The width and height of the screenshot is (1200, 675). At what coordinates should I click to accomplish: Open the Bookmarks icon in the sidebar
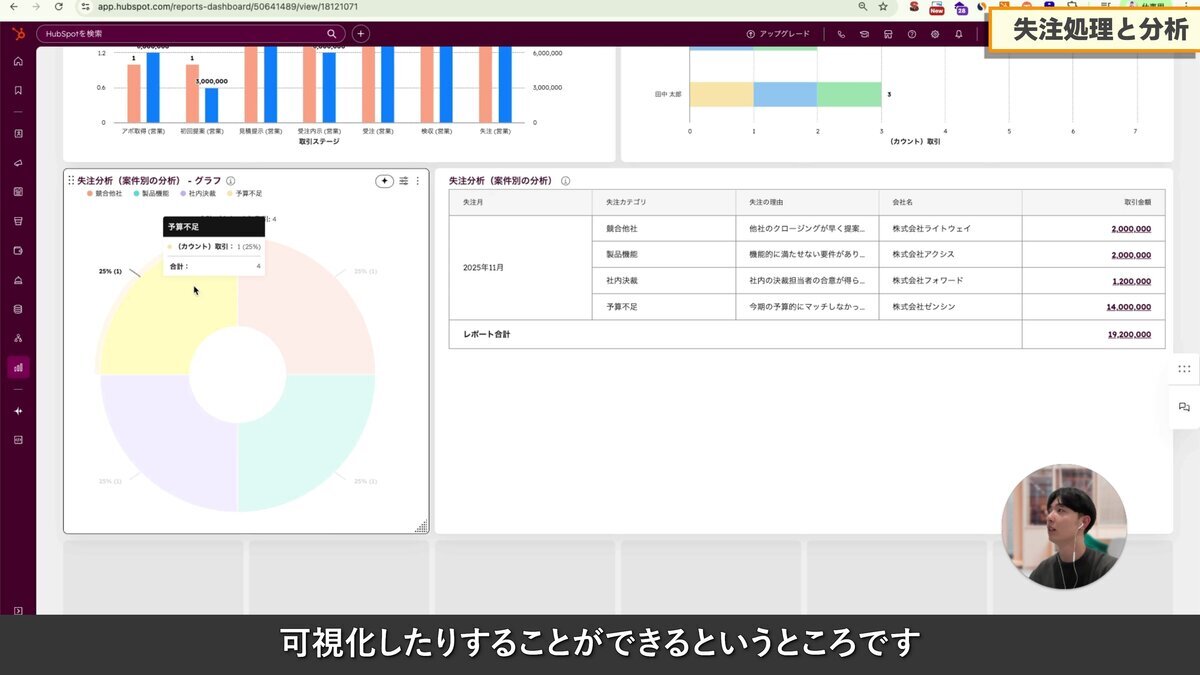click(x=16, y=87)
